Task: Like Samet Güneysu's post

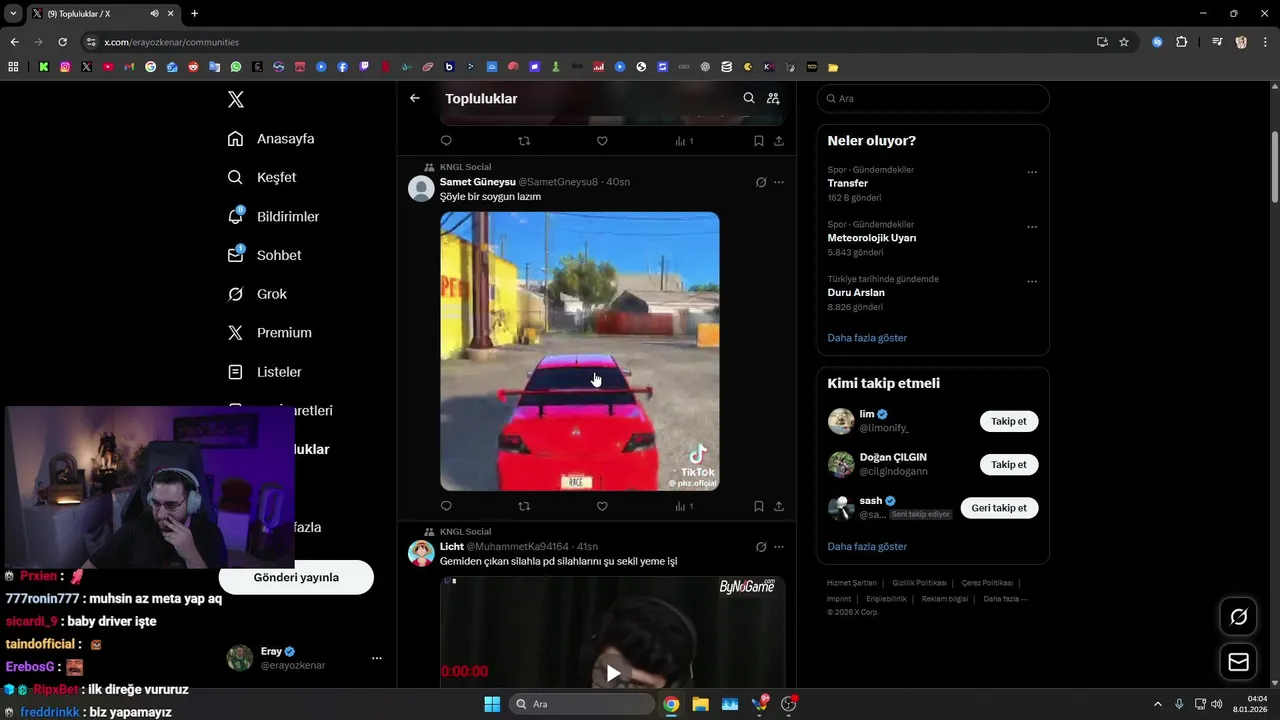Action: click(x=602, y=506)
